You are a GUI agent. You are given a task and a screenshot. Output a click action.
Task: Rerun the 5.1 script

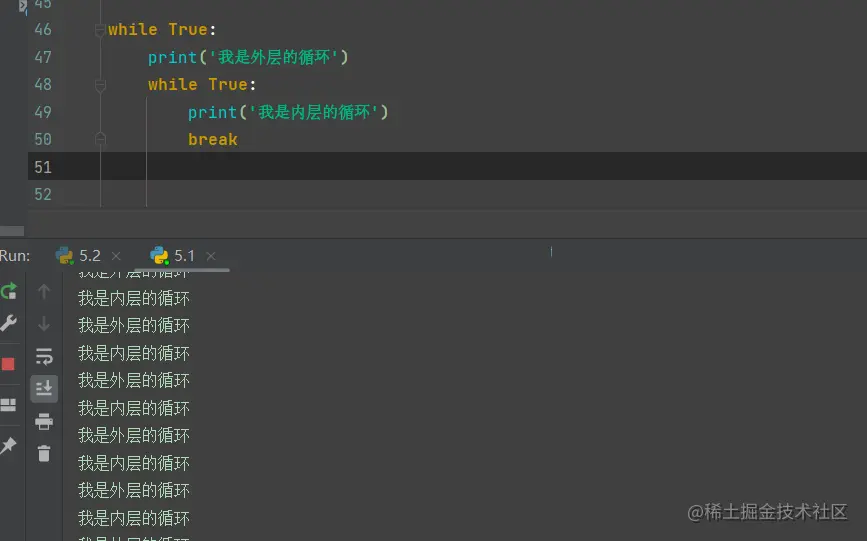pyautogui.click(x=9, y=291)
